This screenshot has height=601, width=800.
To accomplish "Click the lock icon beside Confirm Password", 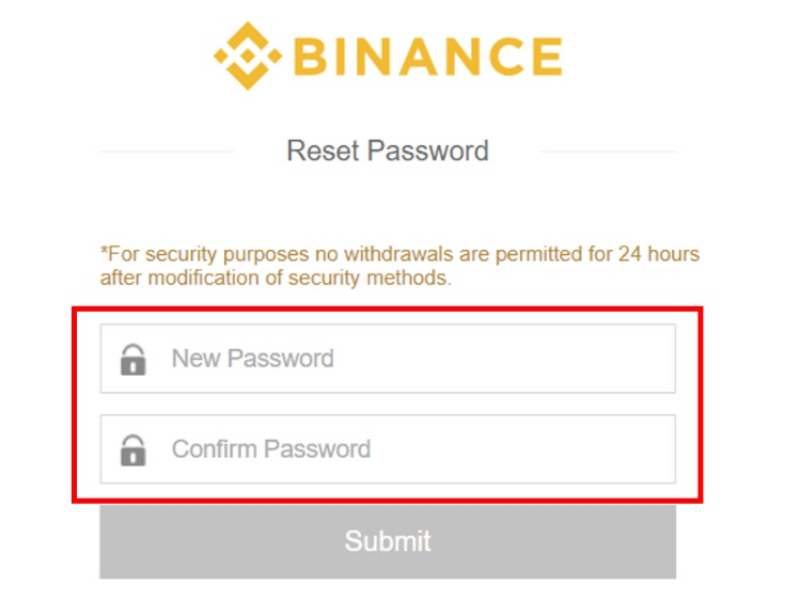I will pos(133,450).
